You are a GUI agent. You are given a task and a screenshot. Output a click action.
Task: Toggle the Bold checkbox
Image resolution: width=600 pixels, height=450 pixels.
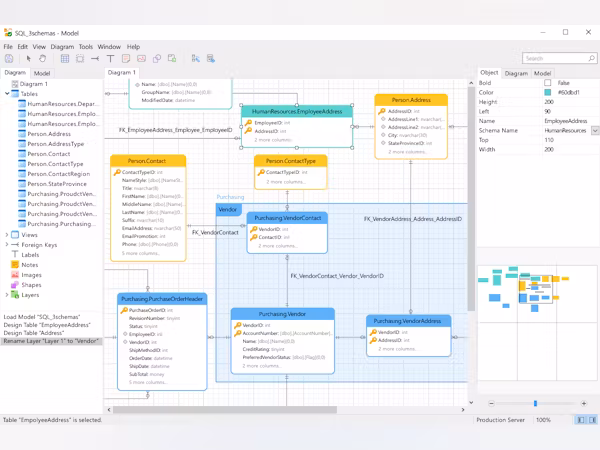click(x=548, y=83)
